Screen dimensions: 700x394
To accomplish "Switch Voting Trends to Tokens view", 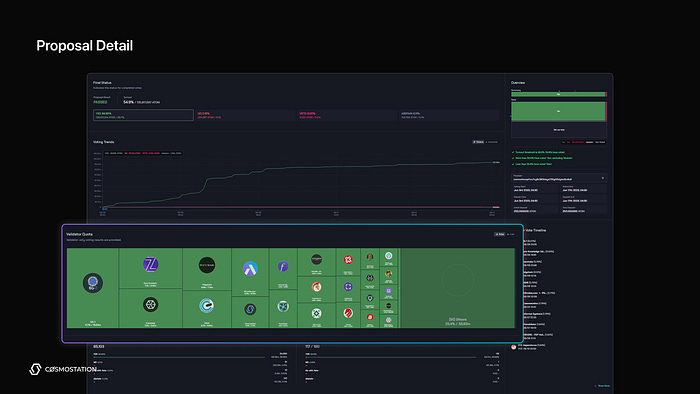I will pyautogui.click(x=478, y=142).
